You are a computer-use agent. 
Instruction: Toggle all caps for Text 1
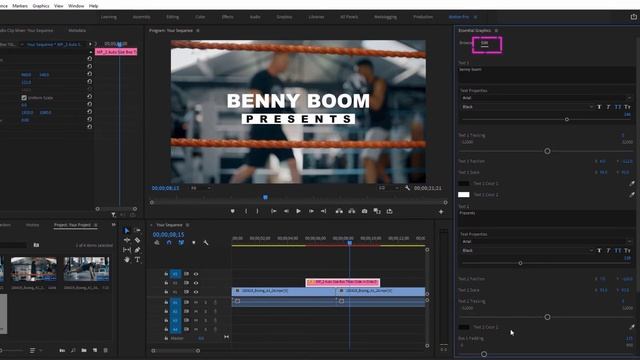[x=618, y=107]
